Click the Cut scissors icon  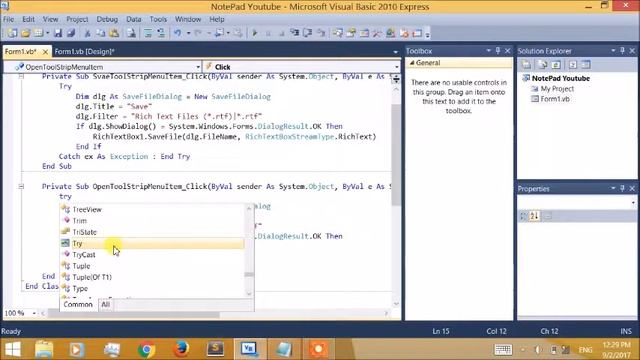[87, 33]
